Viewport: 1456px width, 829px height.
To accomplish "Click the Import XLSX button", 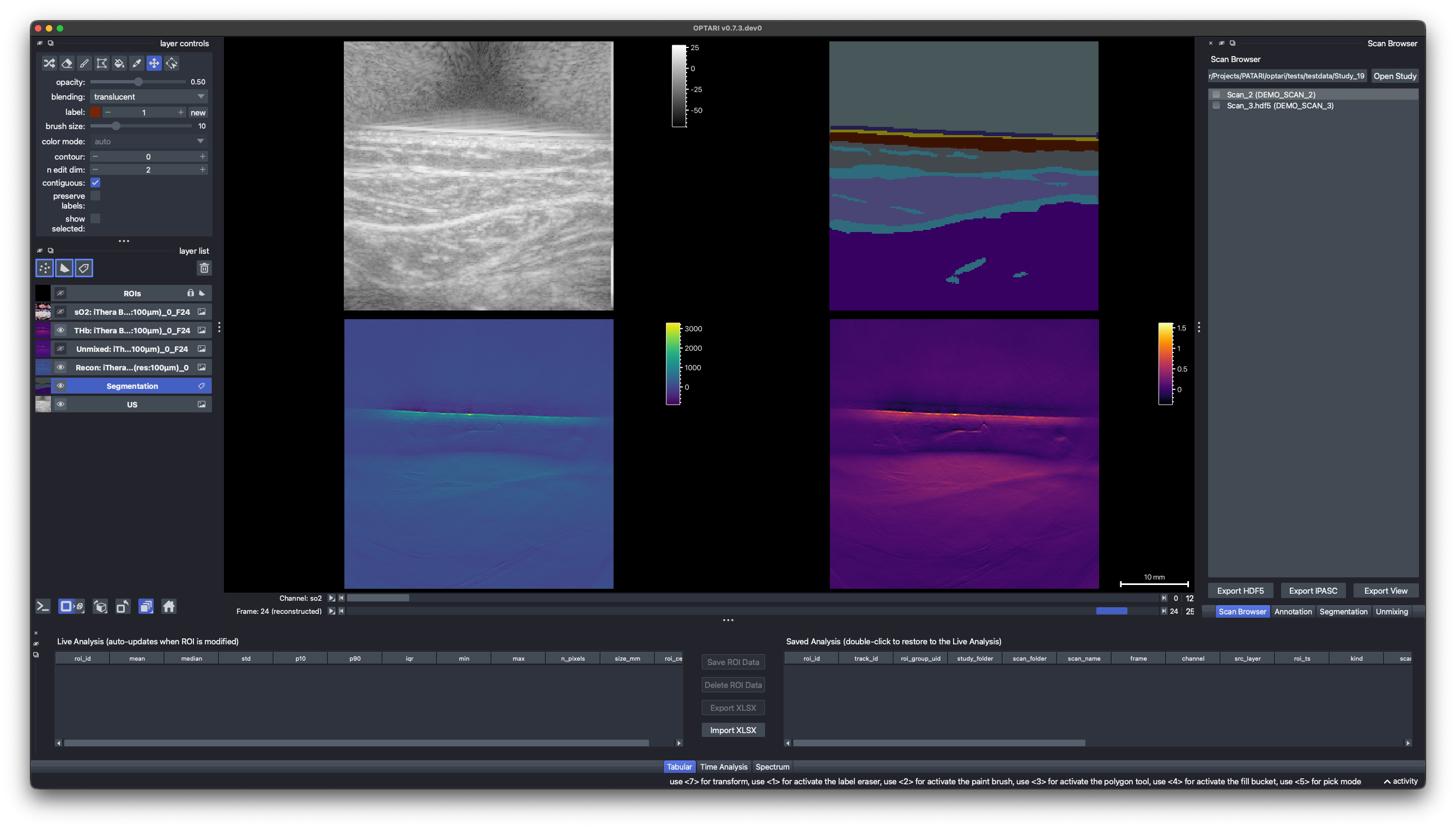I will point(733,730).
